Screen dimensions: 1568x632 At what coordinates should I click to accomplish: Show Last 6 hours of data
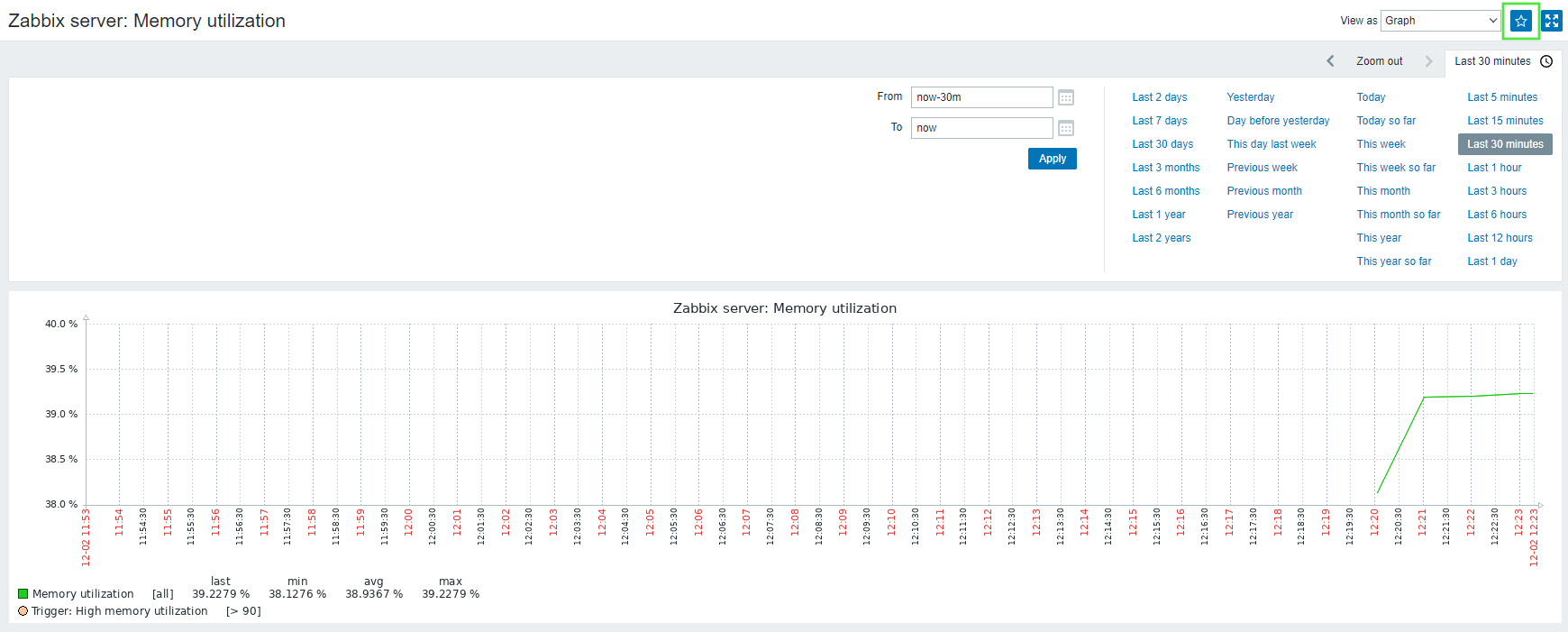coord(1497,215)
